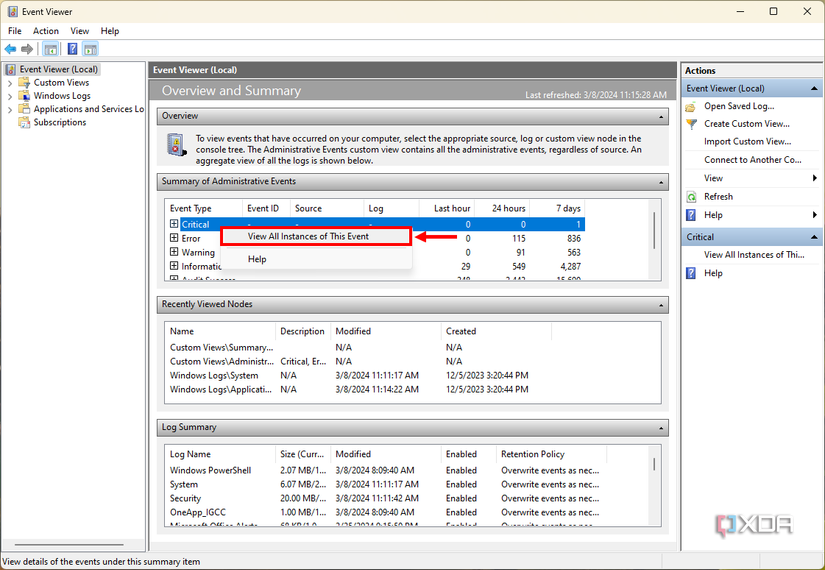Expand the Warning event type row
The width and height of the screenshot is (825, 570).
(x=174, y=253)
